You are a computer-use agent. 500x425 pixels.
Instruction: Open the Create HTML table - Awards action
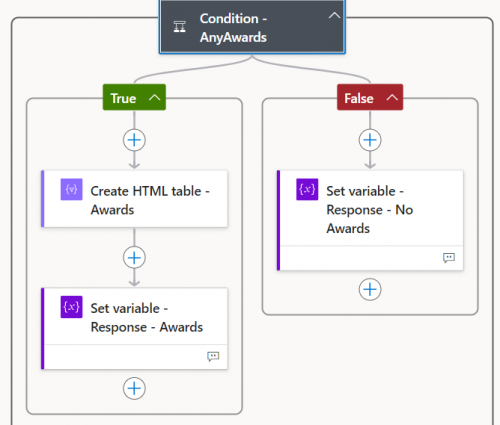134,199
